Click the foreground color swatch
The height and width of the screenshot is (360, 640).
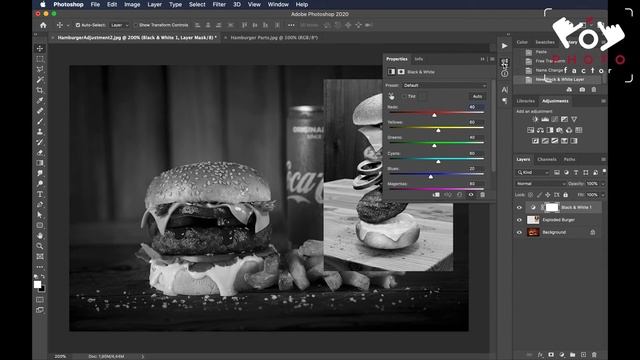pyautogui.click(x=37, y=284)
